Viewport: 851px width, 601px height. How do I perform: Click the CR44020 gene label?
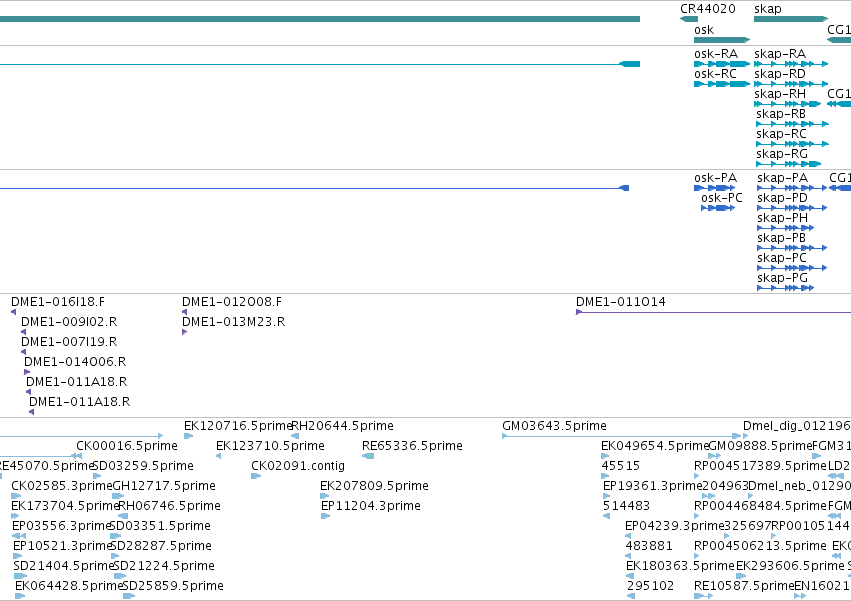point(708,9)
